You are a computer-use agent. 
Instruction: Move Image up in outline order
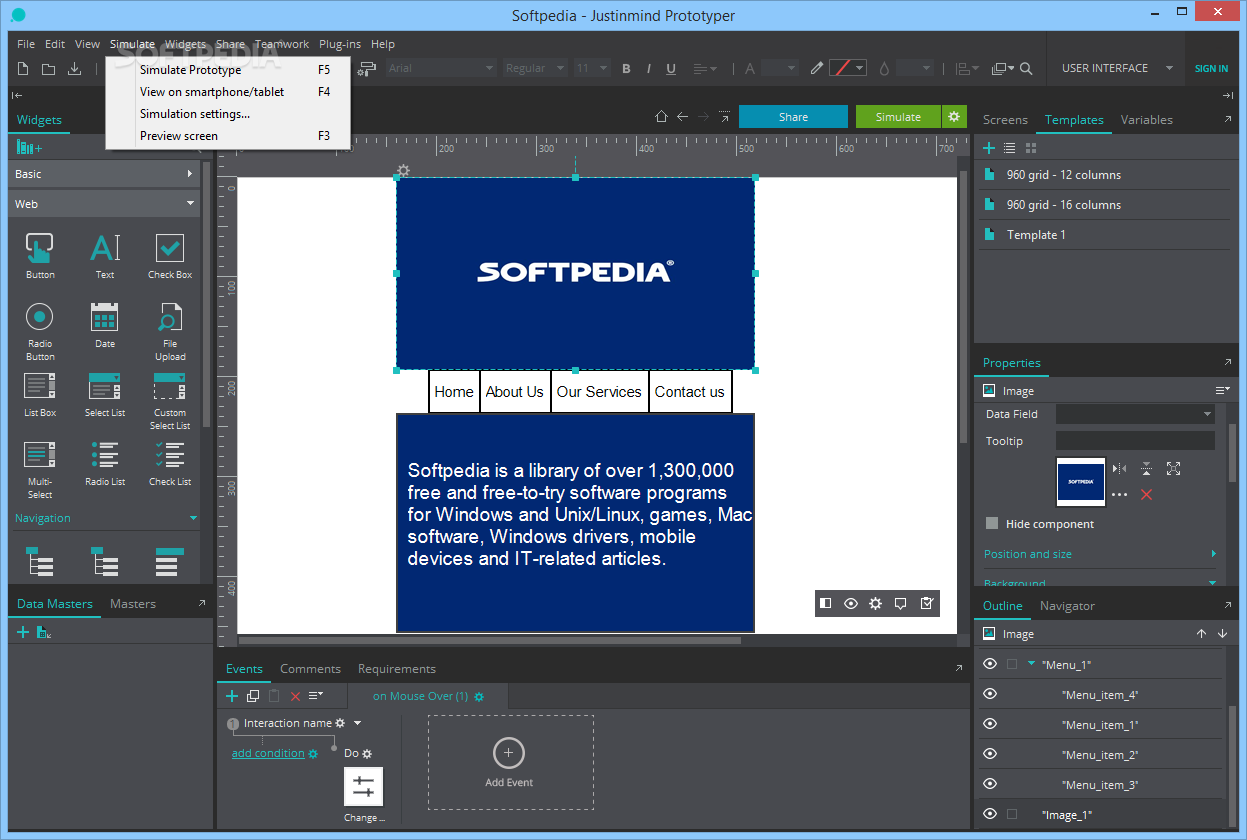click(x=1202, y=634)
